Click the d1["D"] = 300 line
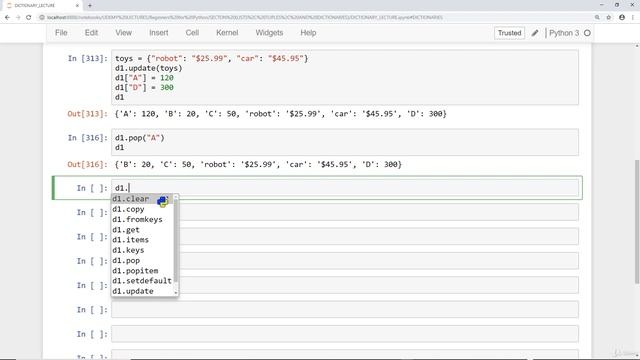 [144, 87]
